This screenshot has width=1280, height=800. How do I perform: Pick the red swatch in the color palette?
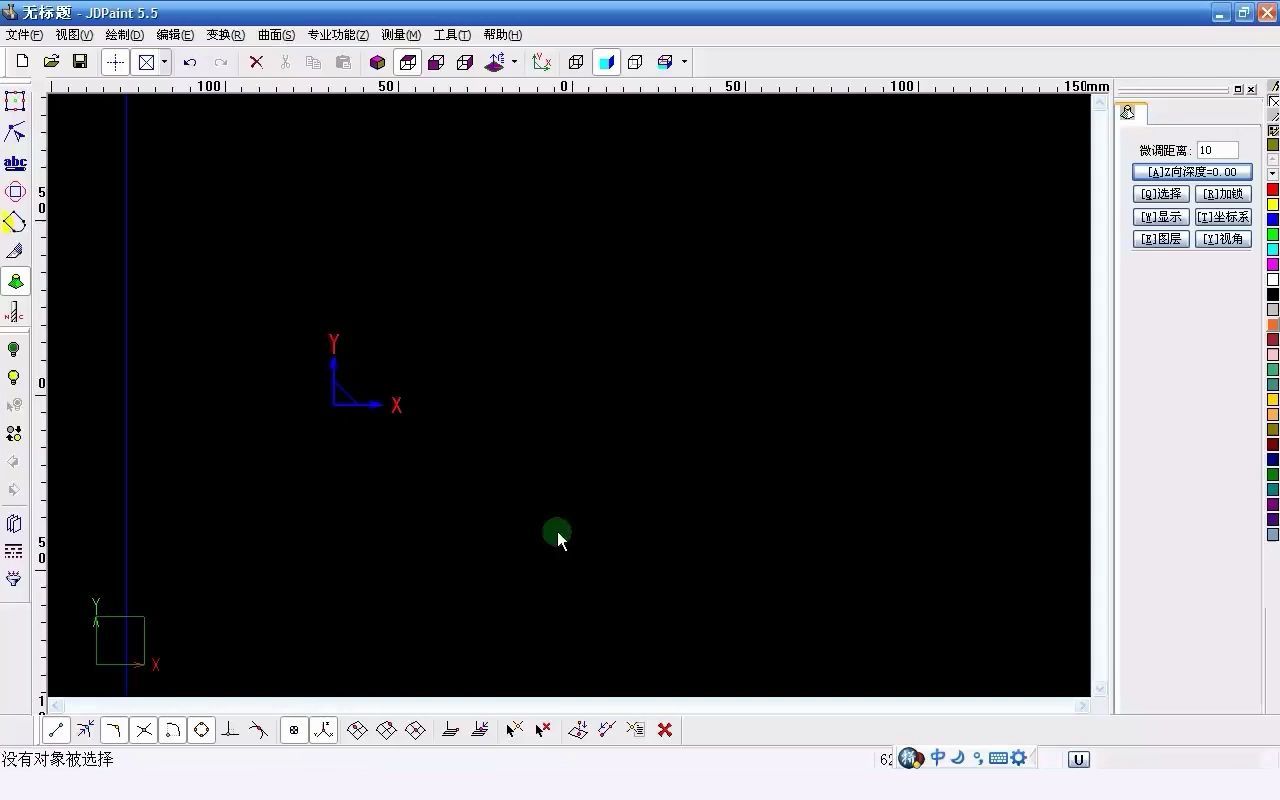(1273, 190)
